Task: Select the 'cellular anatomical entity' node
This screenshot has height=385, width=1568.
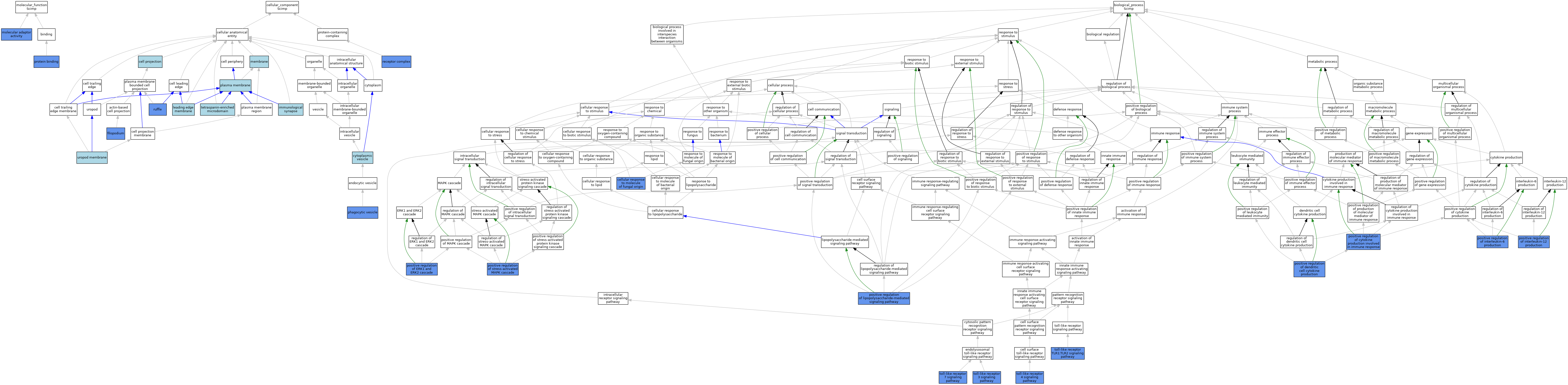Action: pyautogui.click(x=232, y=34)
